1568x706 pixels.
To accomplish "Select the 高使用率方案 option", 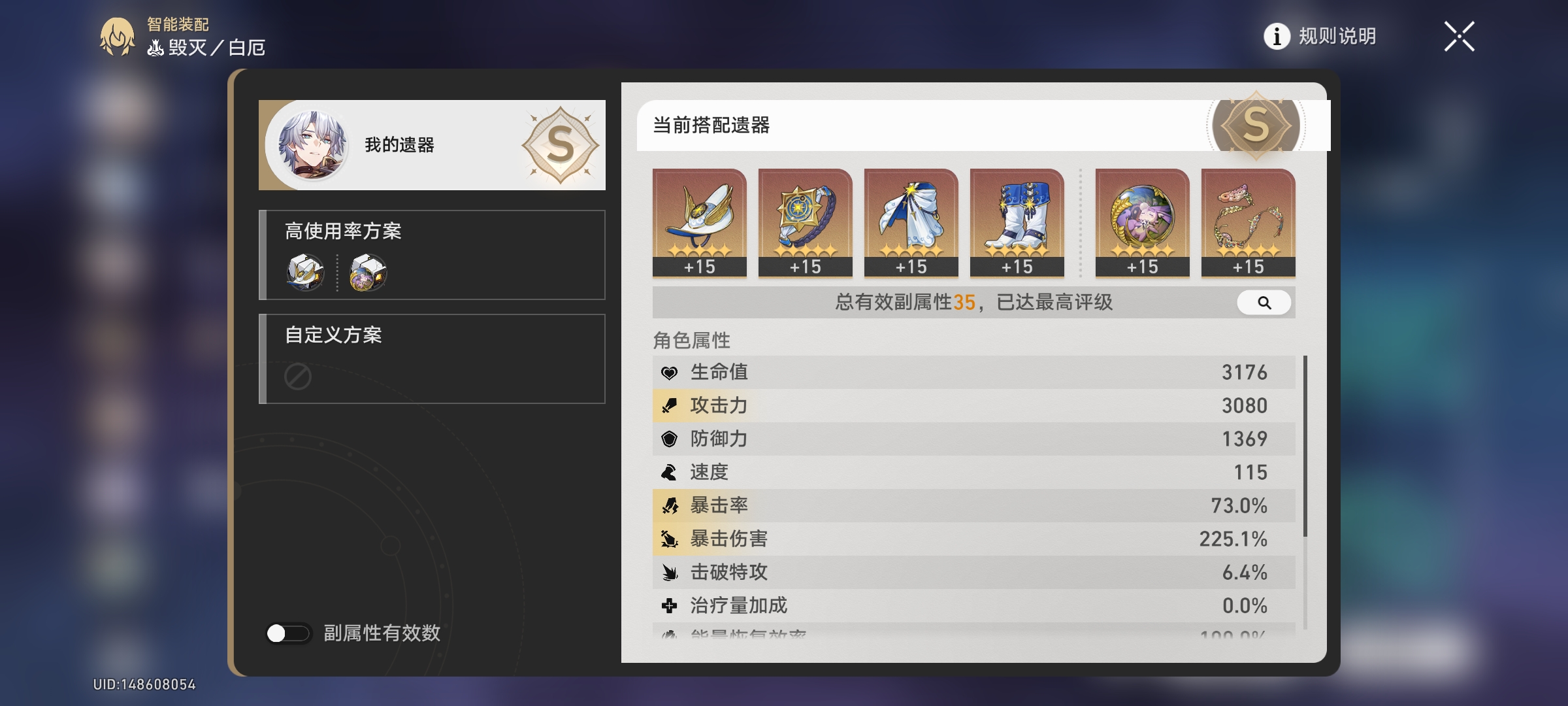I will [432, 255].
